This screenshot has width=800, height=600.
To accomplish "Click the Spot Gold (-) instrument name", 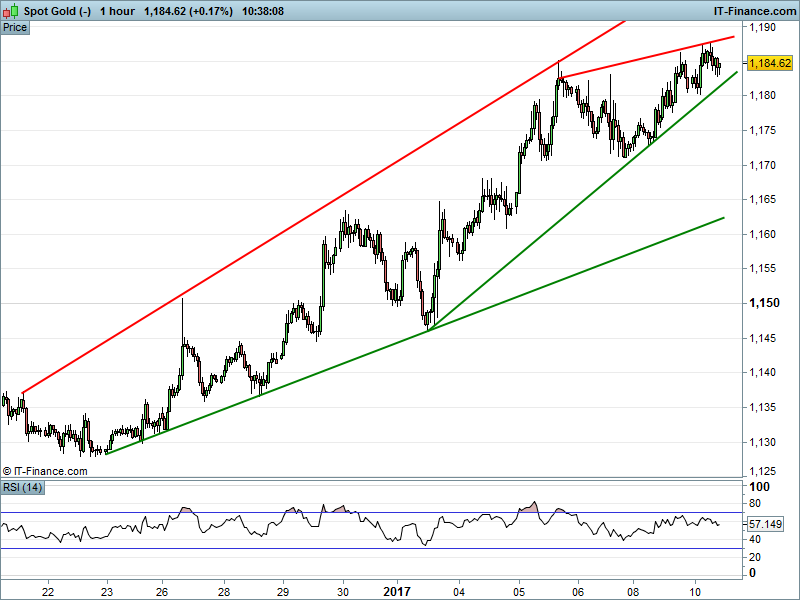I will click(57, 11).
